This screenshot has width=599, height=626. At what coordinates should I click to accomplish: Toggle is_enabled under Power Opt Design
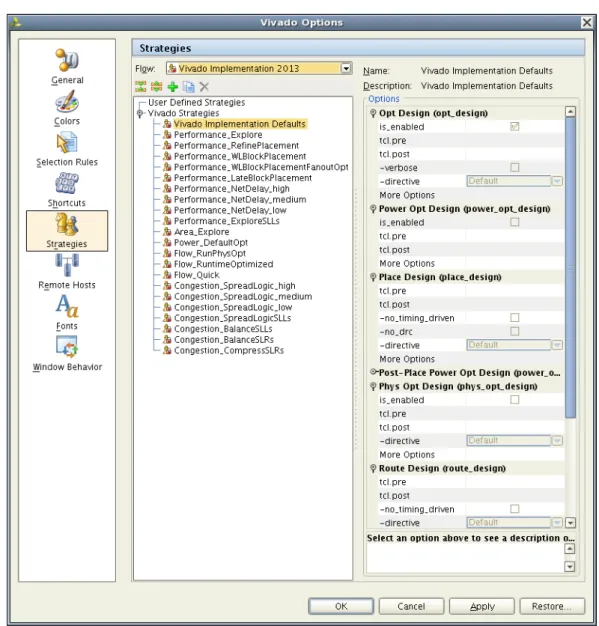pyautogui.click(x=514, y=222)
